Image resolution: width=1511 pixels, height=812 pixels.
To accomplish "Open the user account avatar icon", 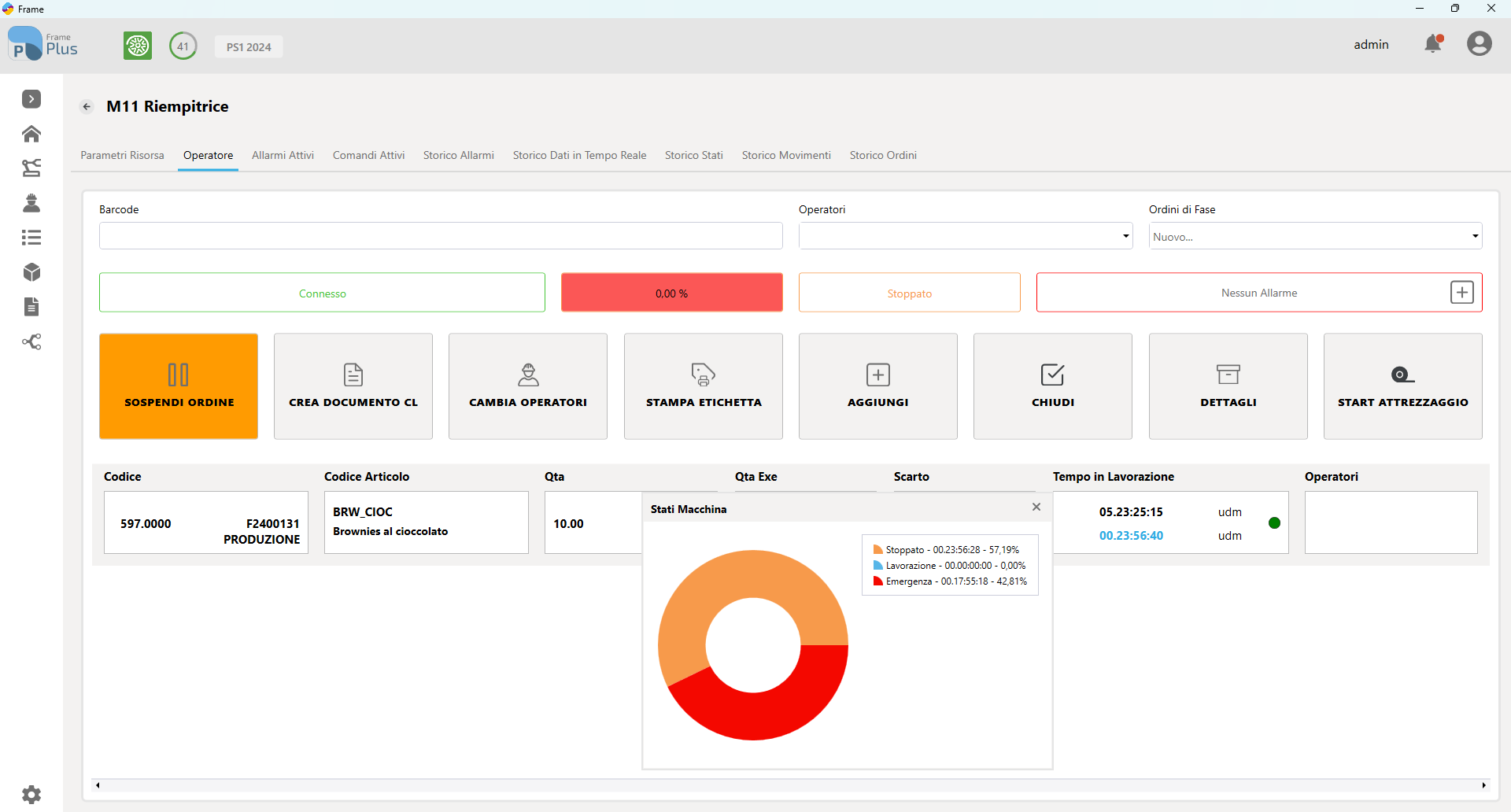I will (x=1480, y=43).
